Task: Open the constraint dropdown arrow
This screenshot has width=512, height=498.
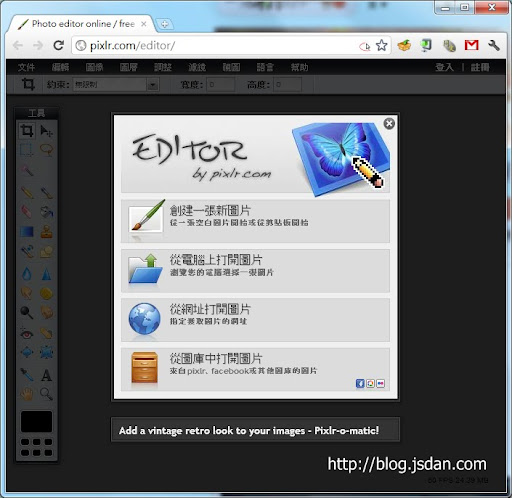Action: (152, 85)
